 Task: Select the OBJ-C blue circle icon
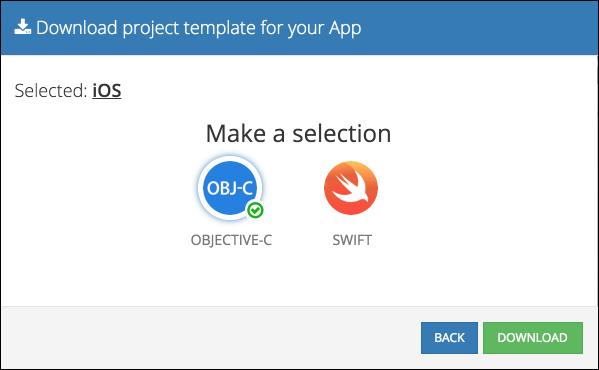[x=230, y=188]
